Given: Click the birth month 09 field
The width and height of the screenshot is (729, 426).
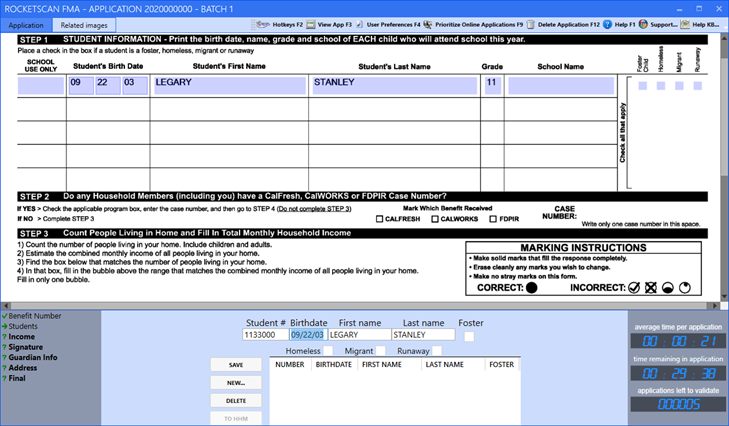Looking at the screenshot, I should coord(81,86).
